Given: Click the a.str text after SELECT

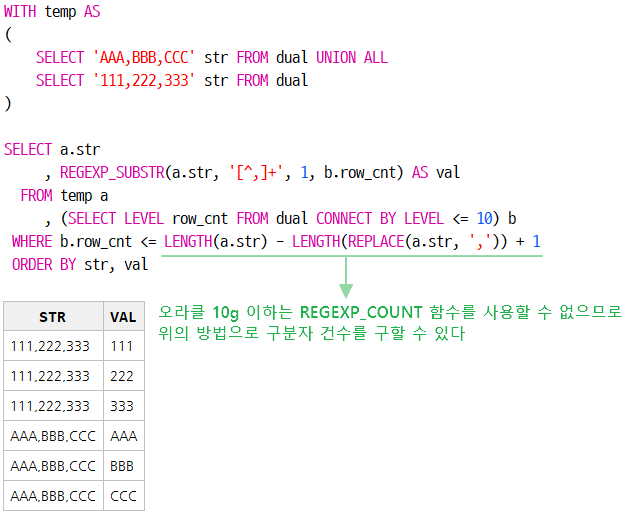Looking at the screenshot, I should (x=80, y=149).
